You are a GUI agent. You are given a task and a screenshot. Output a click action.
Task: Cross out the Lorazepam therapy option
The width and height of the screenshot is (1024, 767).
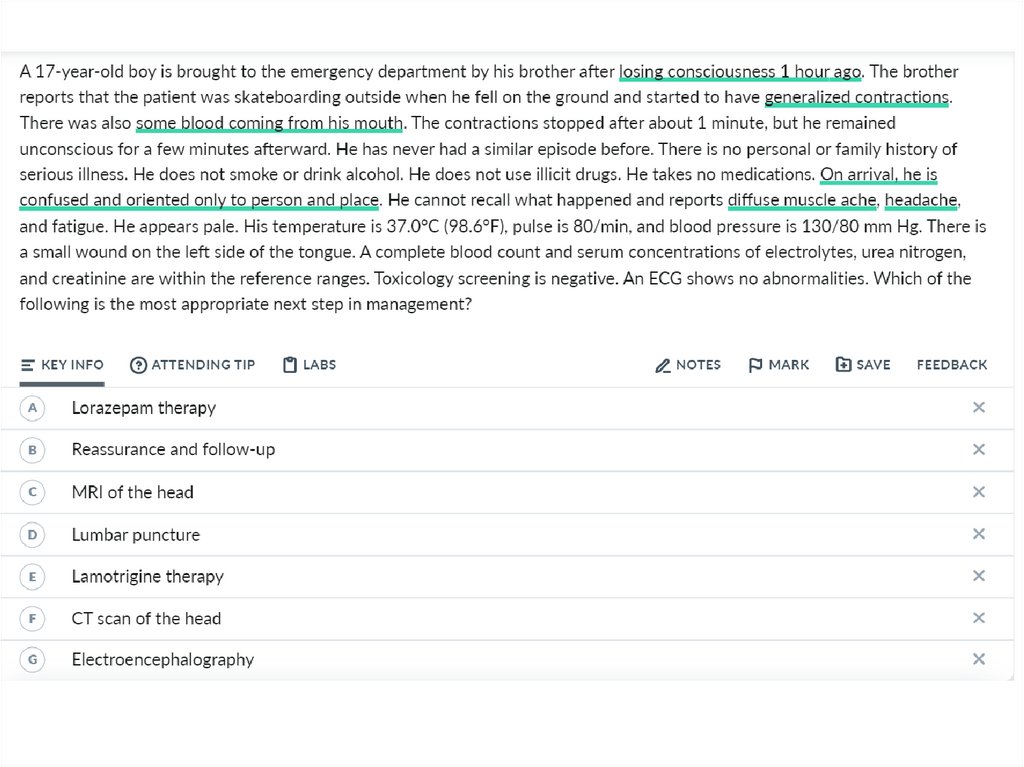click(979, 408)
